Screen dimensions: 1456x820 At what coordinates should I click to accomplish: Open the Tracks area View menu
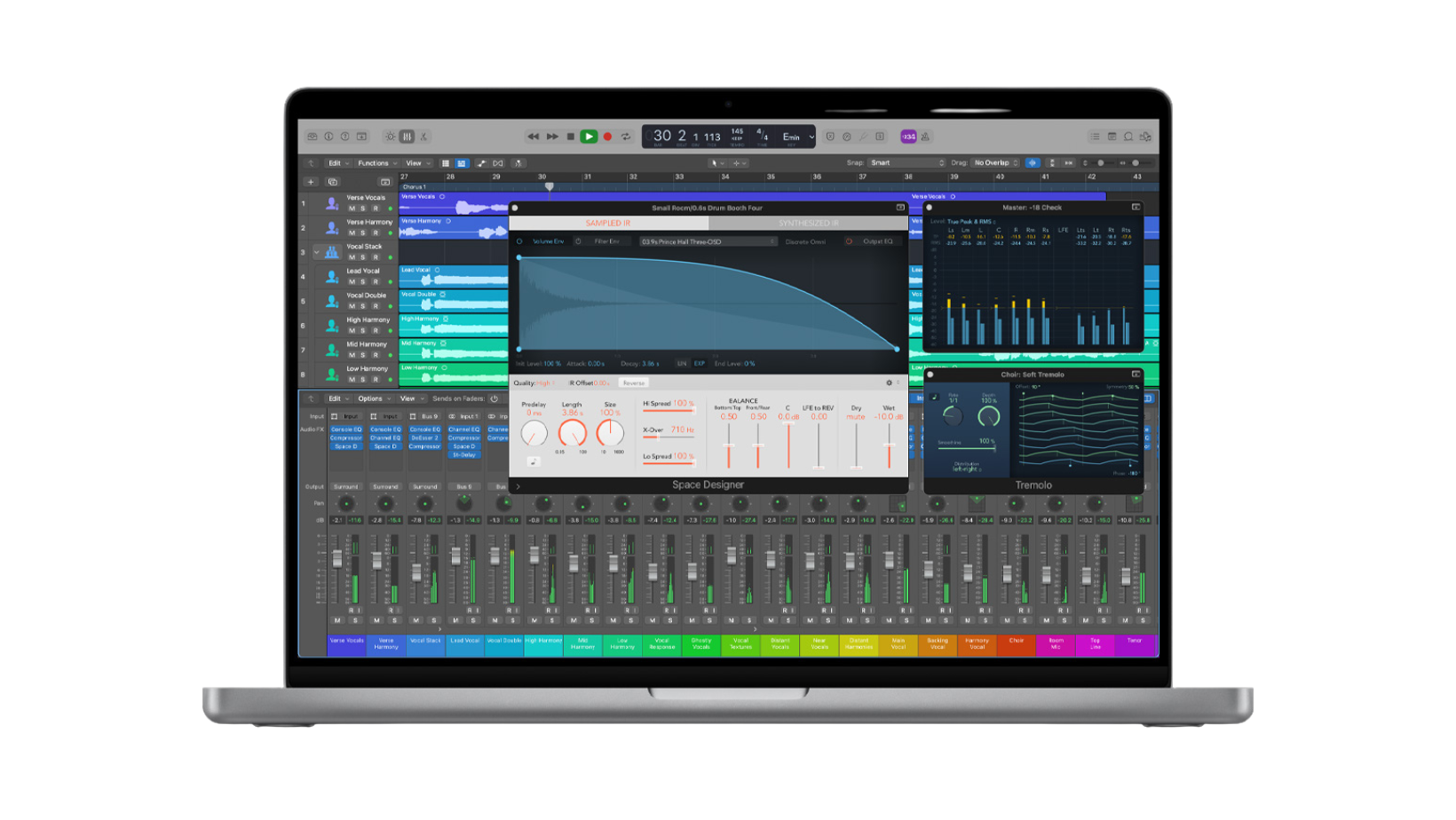(416, 163)
